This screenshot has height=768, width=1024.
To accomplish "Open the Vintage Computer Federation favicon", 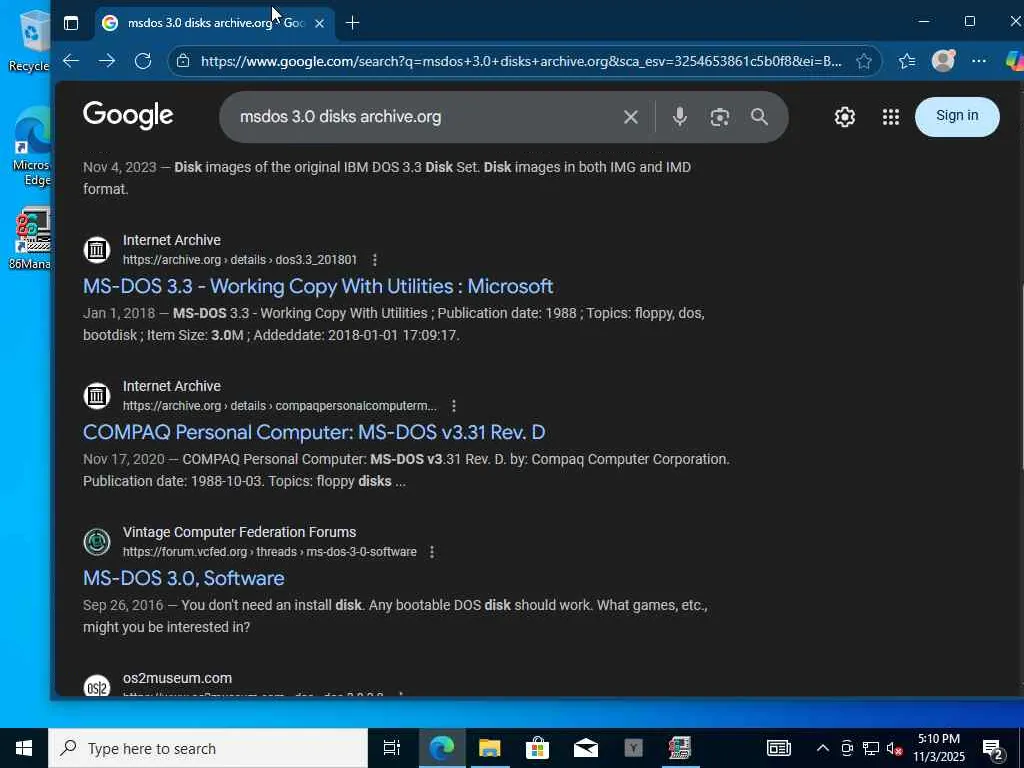I will coord(97,541).
